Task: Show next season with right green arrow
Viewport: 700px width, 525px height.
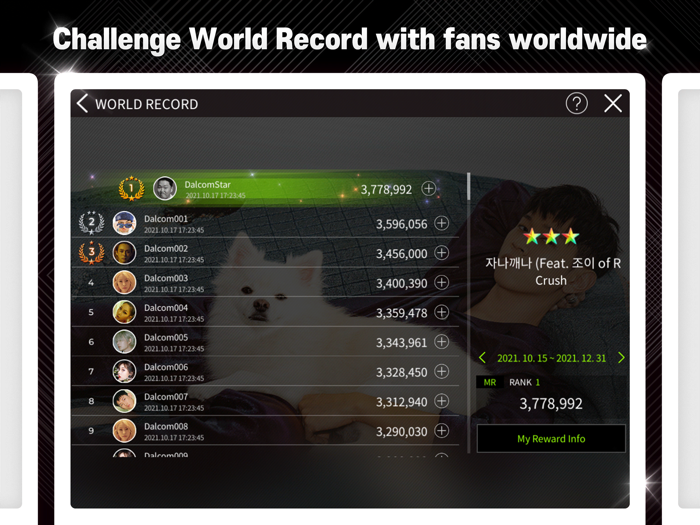Action: pos(621,358)
